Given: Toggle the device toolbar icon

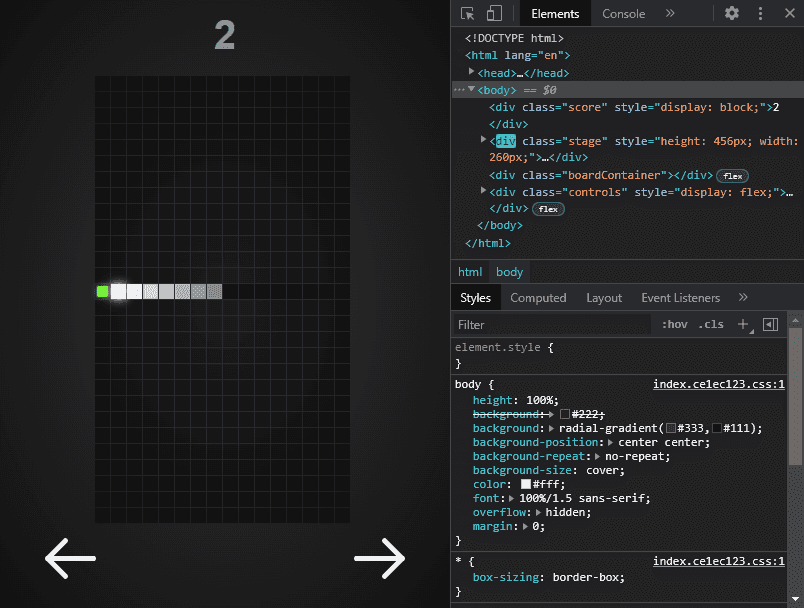Looking at the screenshot, I should (x=494, y=14).
